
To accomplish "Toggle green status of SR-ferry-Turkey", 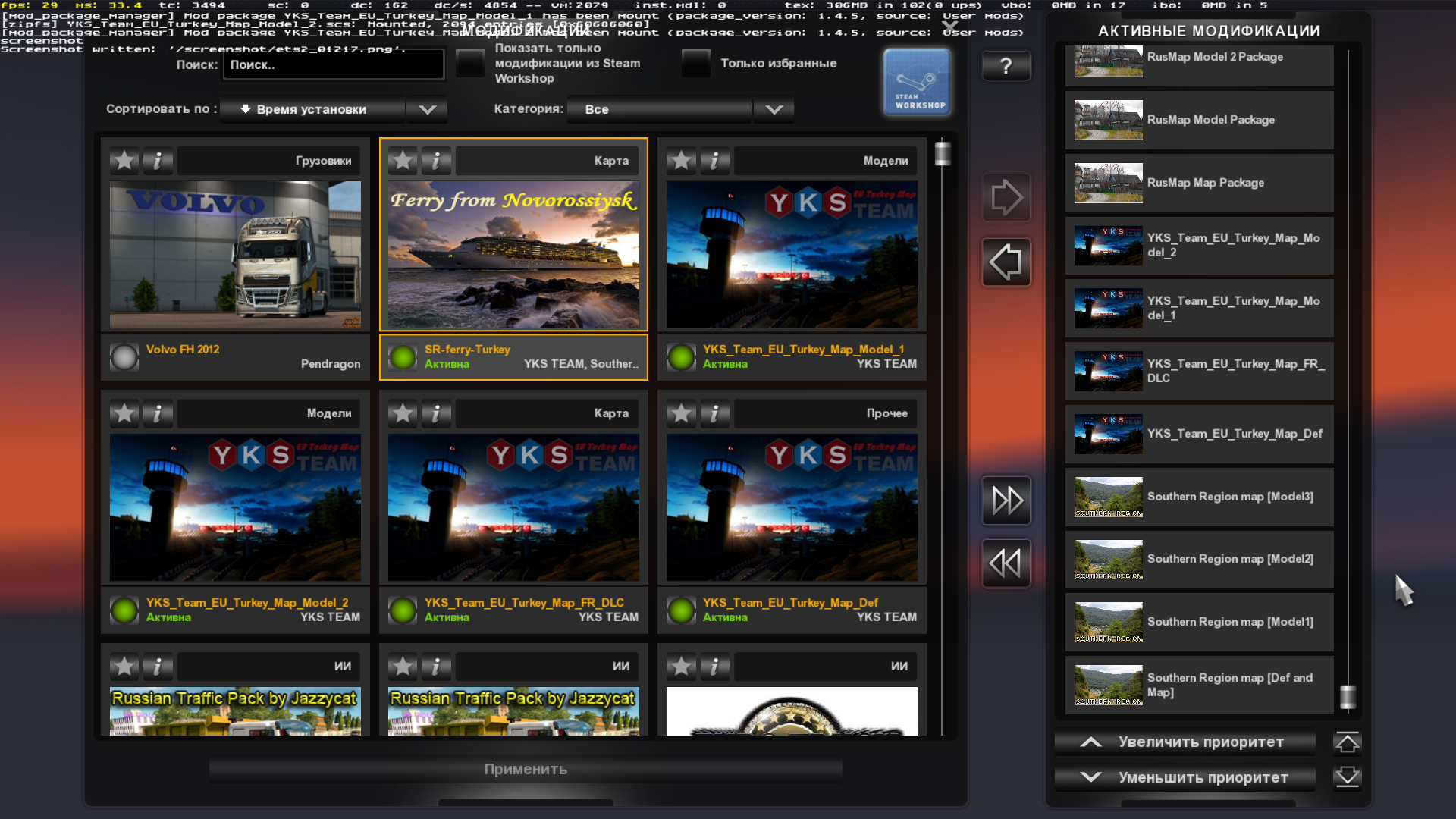I will point(403,357).
